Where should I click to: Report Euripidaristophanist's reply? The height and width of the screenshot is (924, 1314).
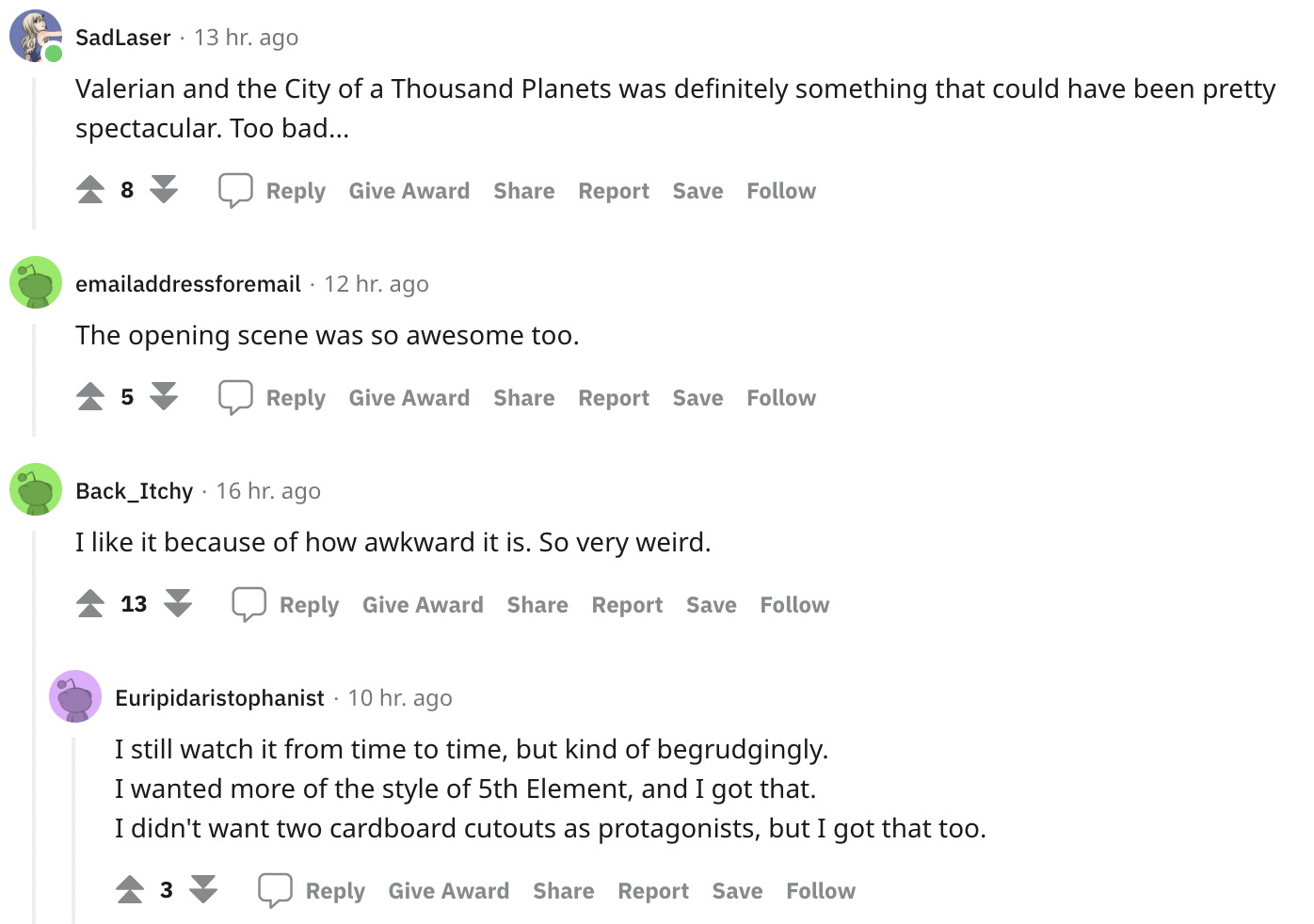pos(653,891)
